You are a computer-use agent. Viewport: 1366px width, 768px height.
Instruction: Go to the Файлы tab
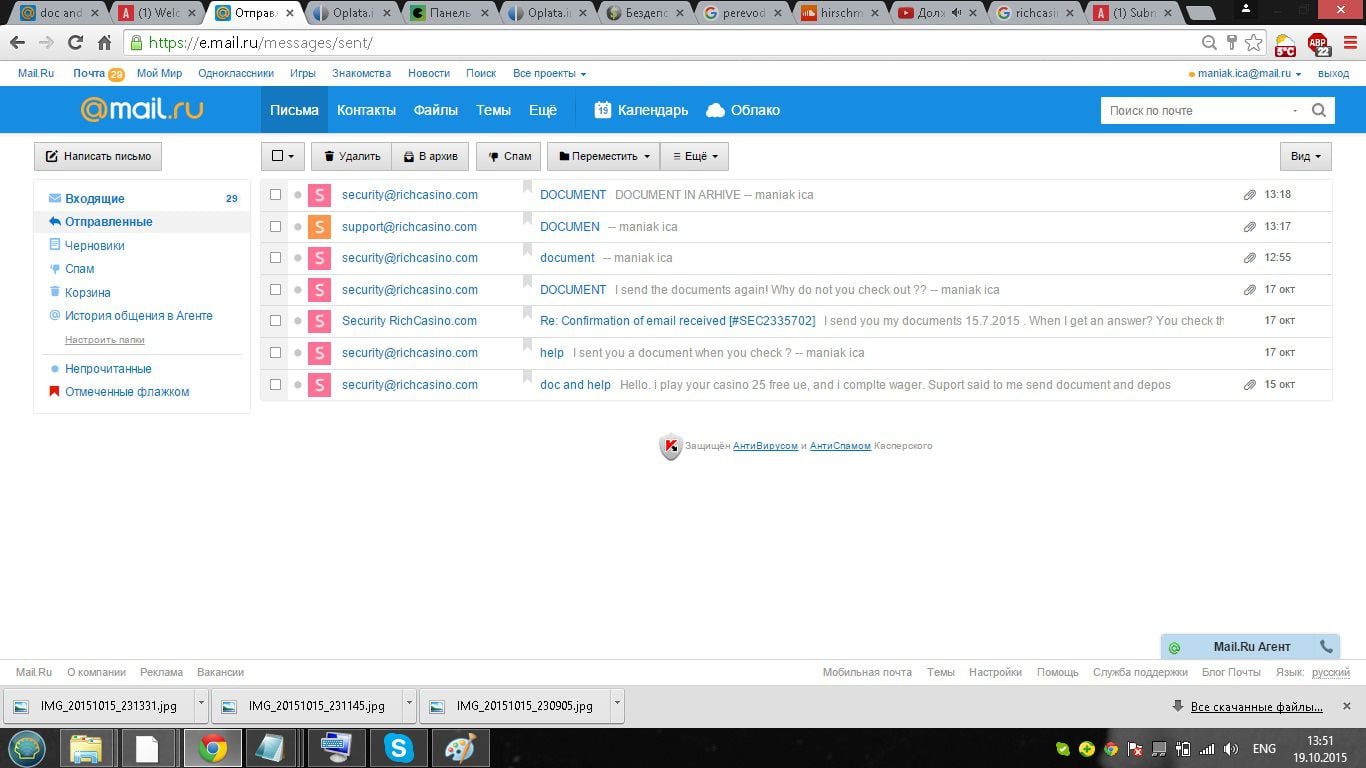tap(436, 110)
